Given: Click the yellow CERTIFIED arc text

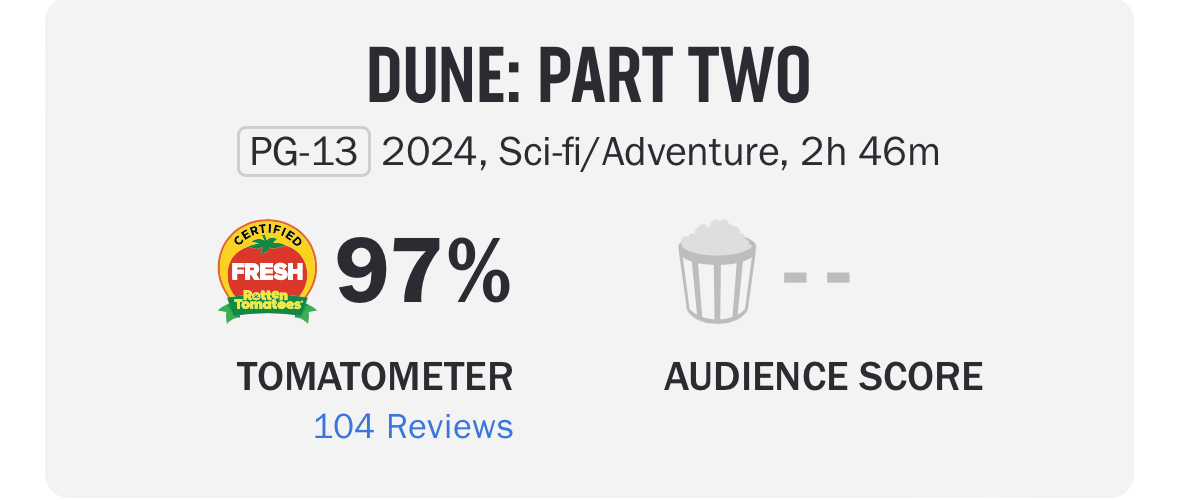Looking at the screenshot, I should [267, 235].
